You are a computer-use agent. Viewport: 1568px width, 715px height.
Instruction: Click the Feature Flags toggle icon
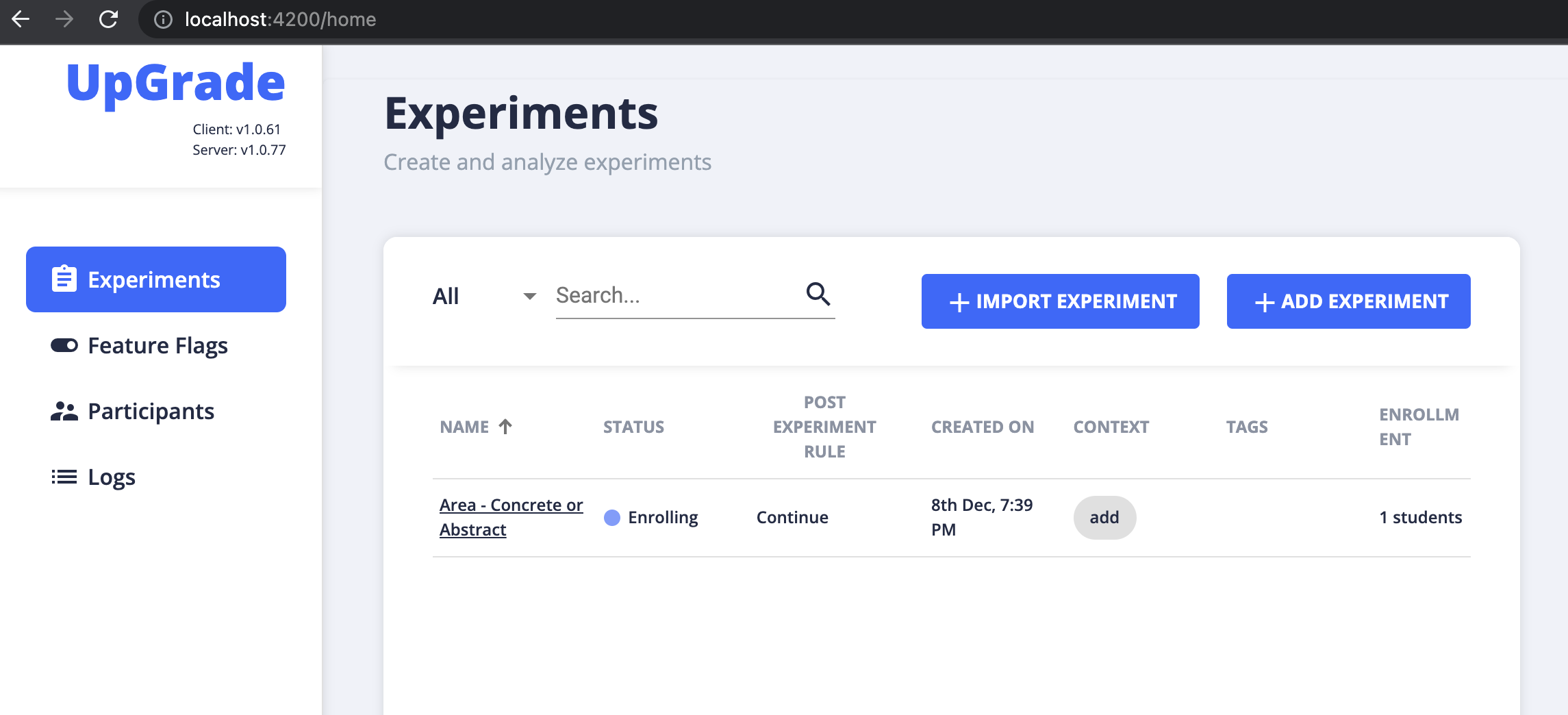[63, 345]
